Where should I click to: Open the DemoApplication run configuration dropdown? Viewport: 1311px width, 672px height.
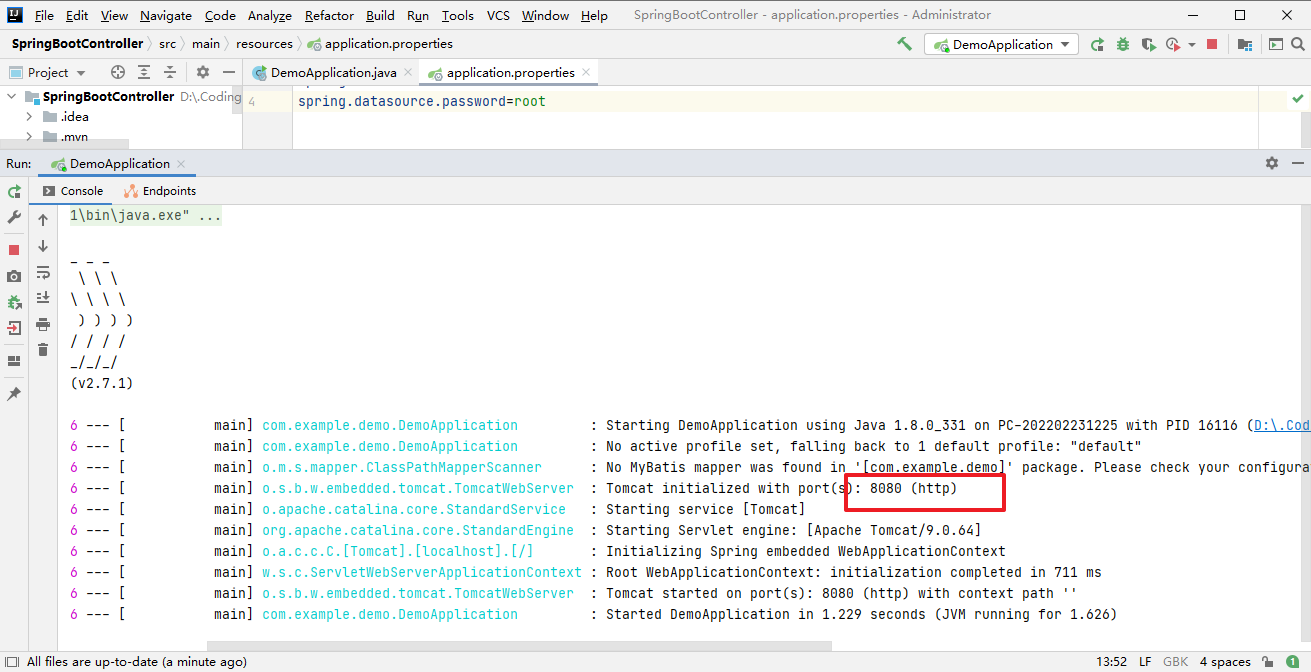(x=1001, y=44)
